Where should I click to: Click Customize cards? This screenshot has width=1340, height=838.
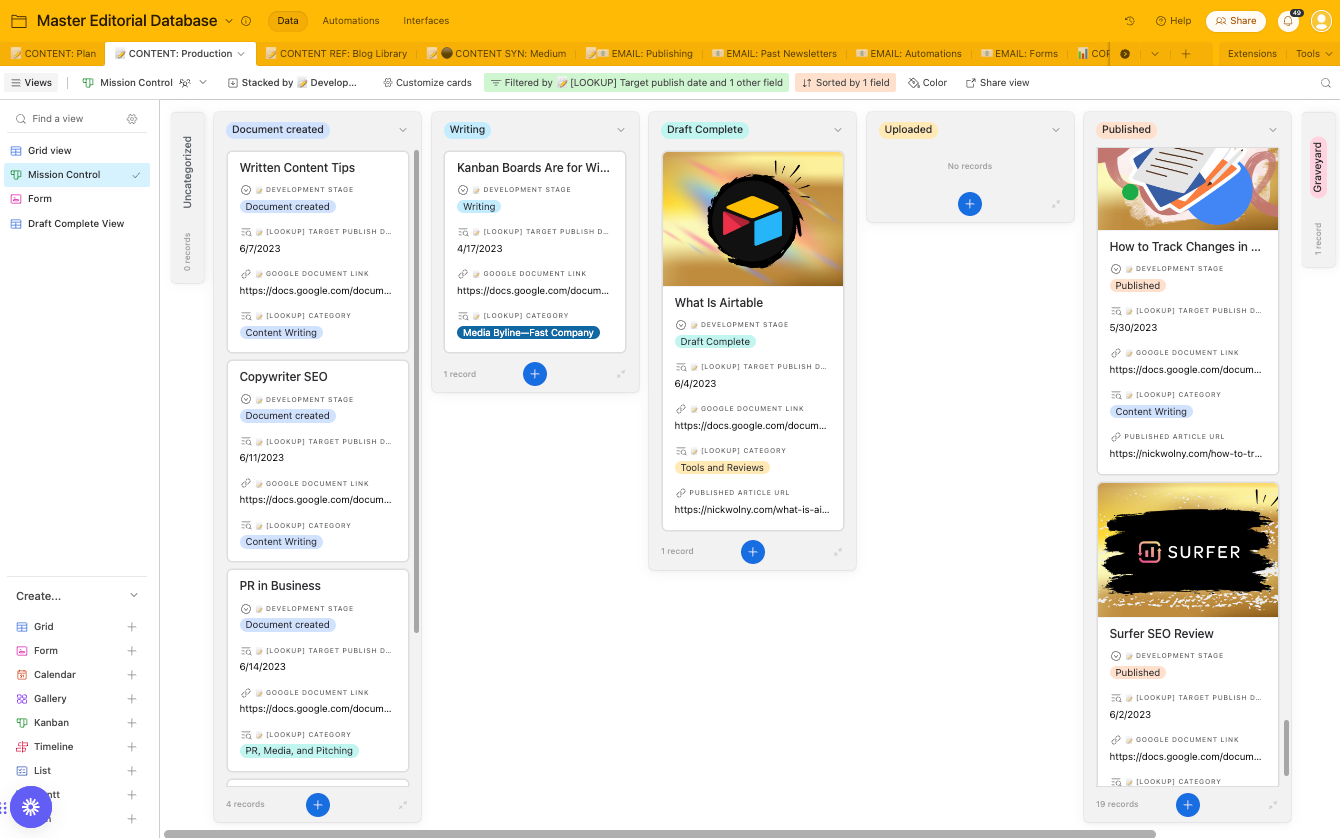coord(427,83)
